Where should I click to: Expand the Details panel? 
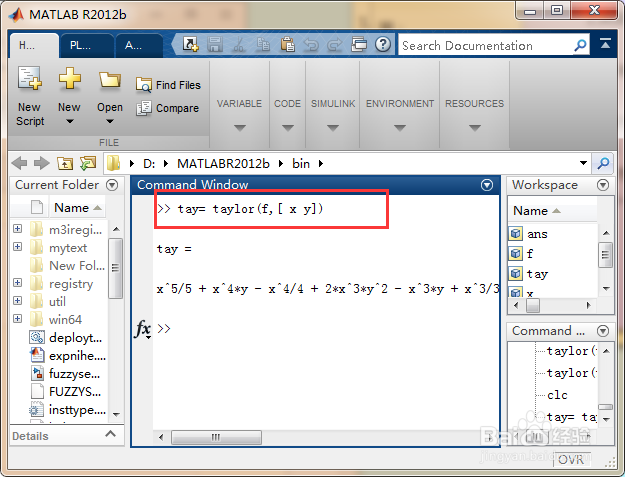[110, 434]
